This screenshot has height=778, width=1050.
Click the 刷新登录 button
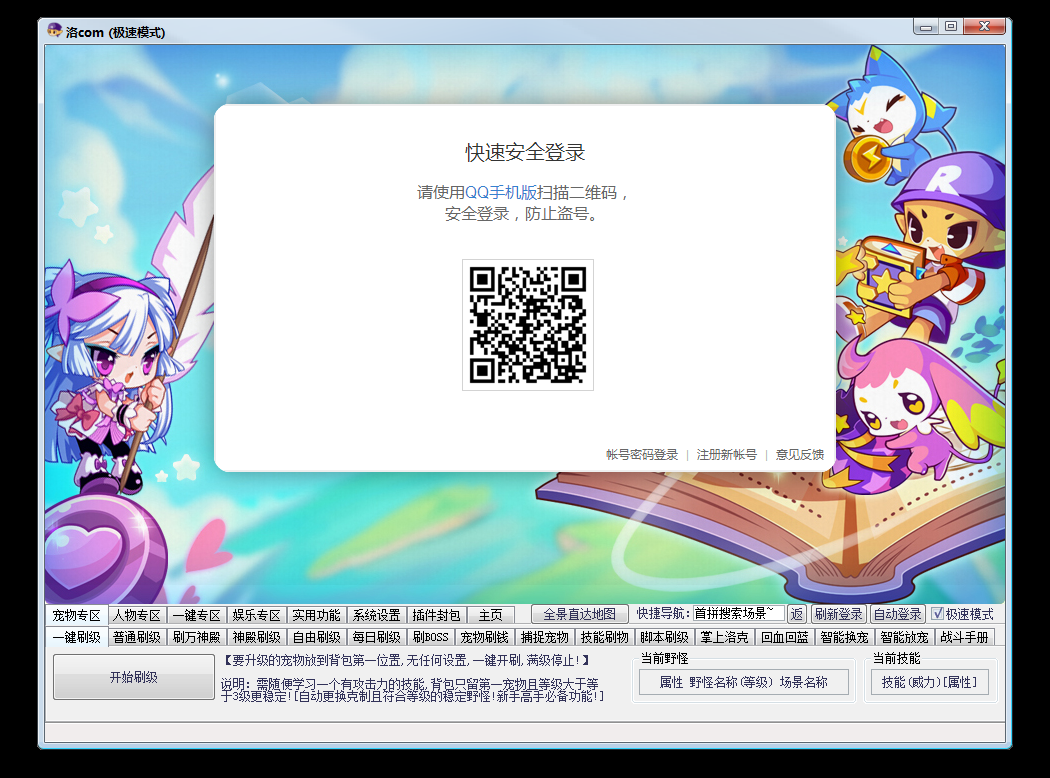(838, 614)
